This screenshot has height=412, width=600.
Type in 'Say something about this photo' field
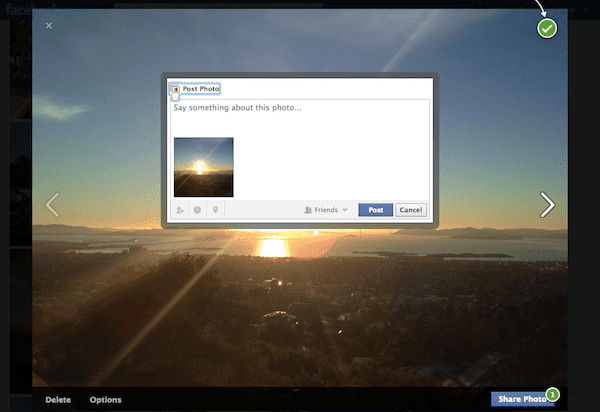click(x=300, y=116)
